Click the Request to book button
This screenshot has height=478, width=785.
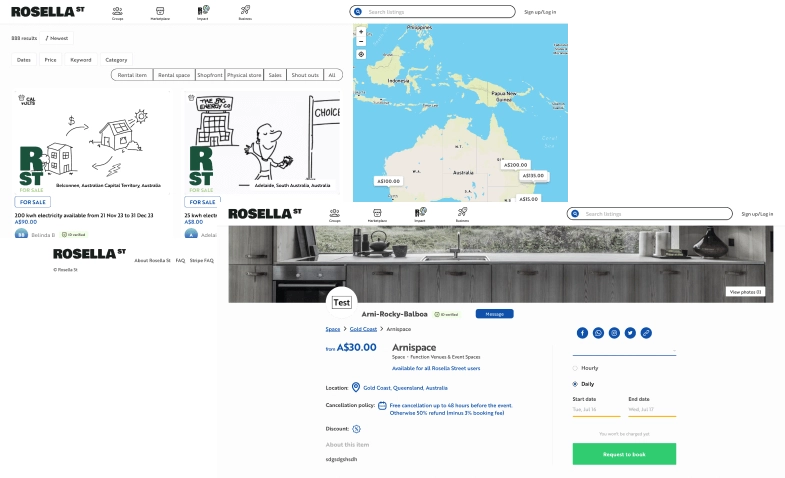[x=624, y=454]
